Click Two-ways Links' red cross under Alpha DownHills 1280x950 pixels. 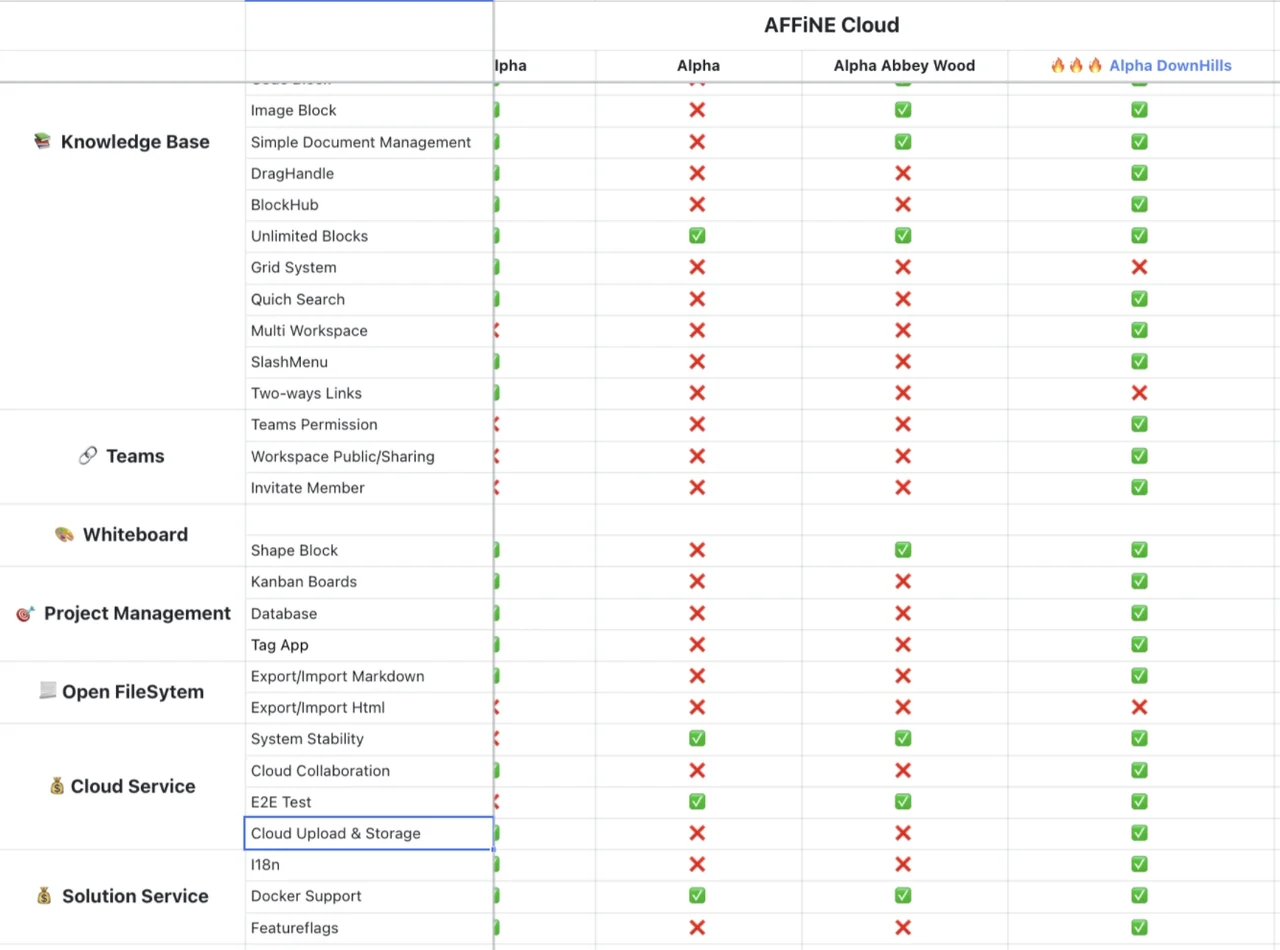pos(1139,393)
